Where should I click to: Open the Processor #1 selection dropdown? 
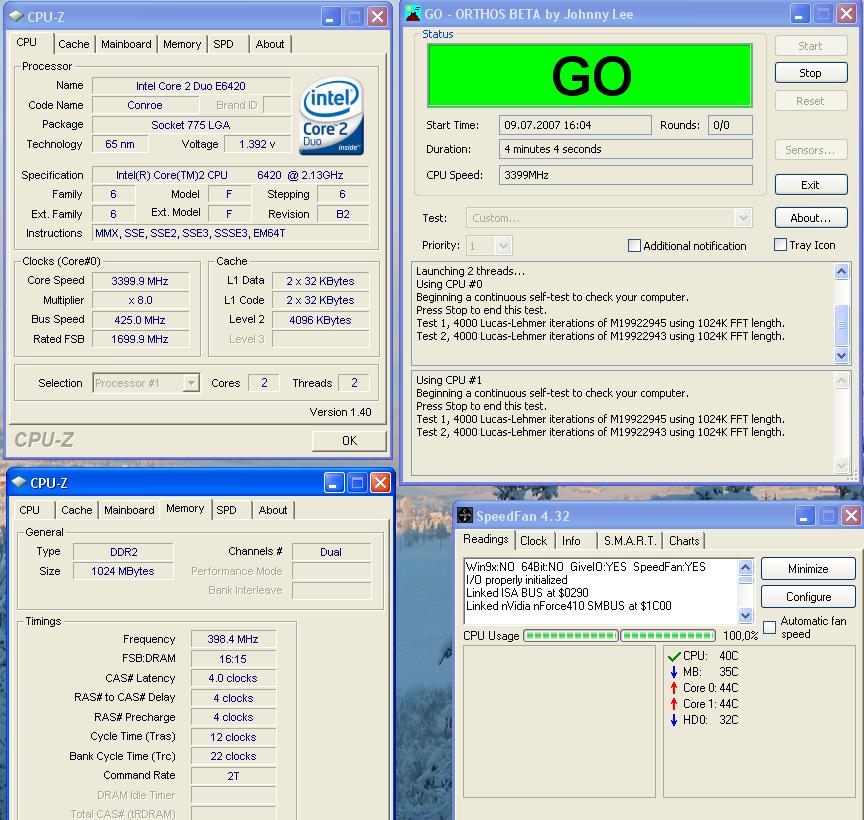click(x=191, y=382)
